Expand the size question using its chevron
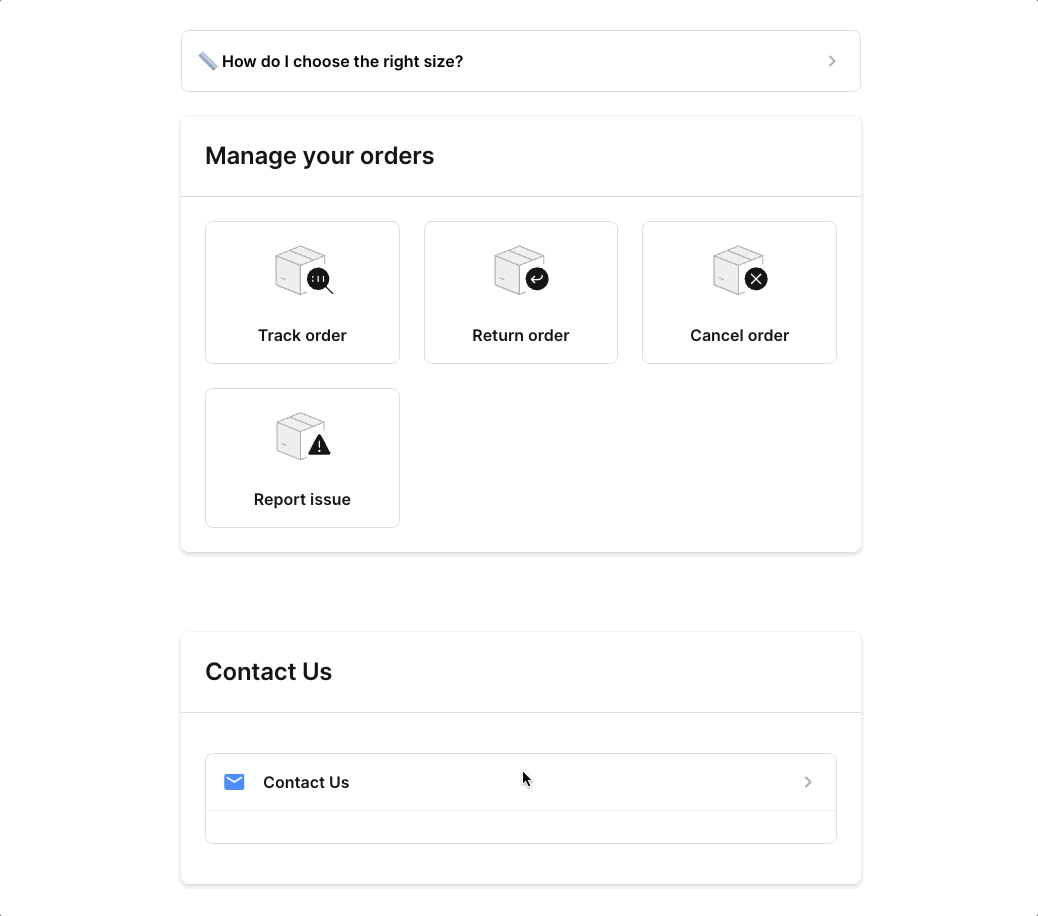 [x=832, y=61]
